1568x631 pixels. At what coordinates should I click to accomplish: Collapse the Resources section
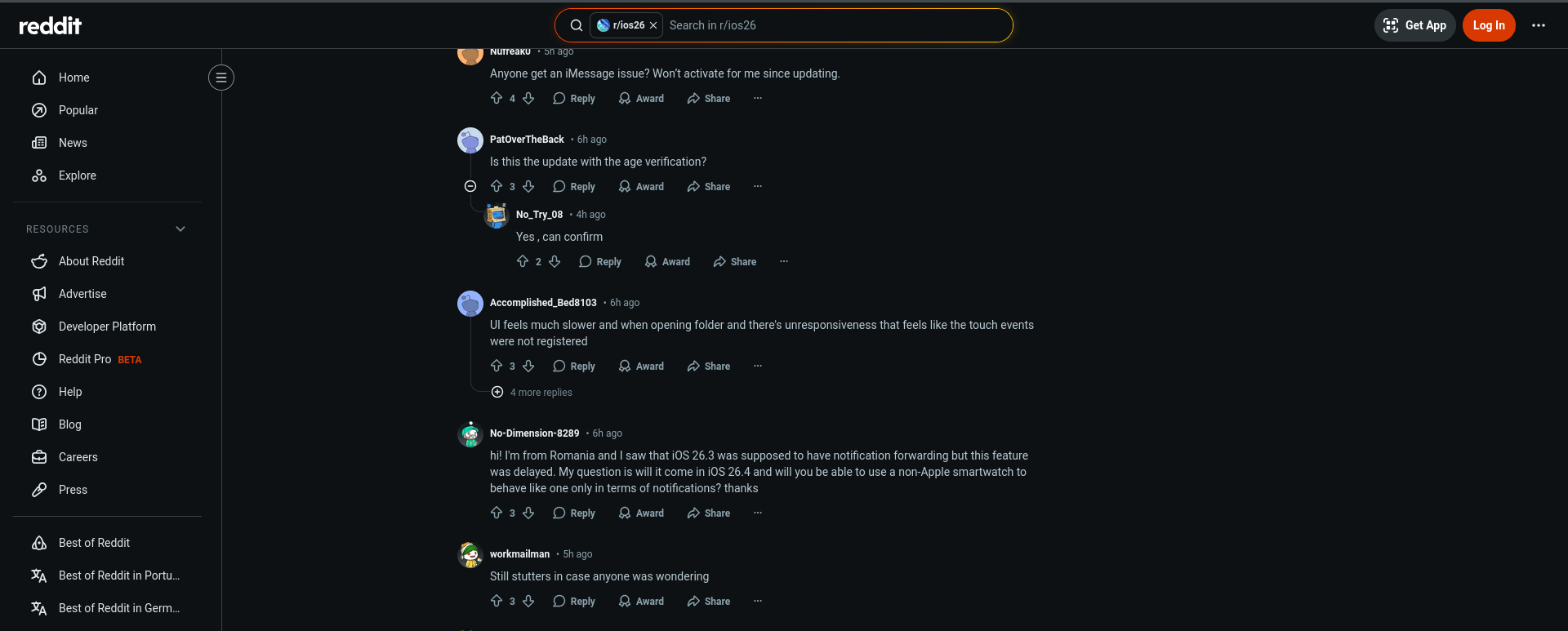coord(180,229)
